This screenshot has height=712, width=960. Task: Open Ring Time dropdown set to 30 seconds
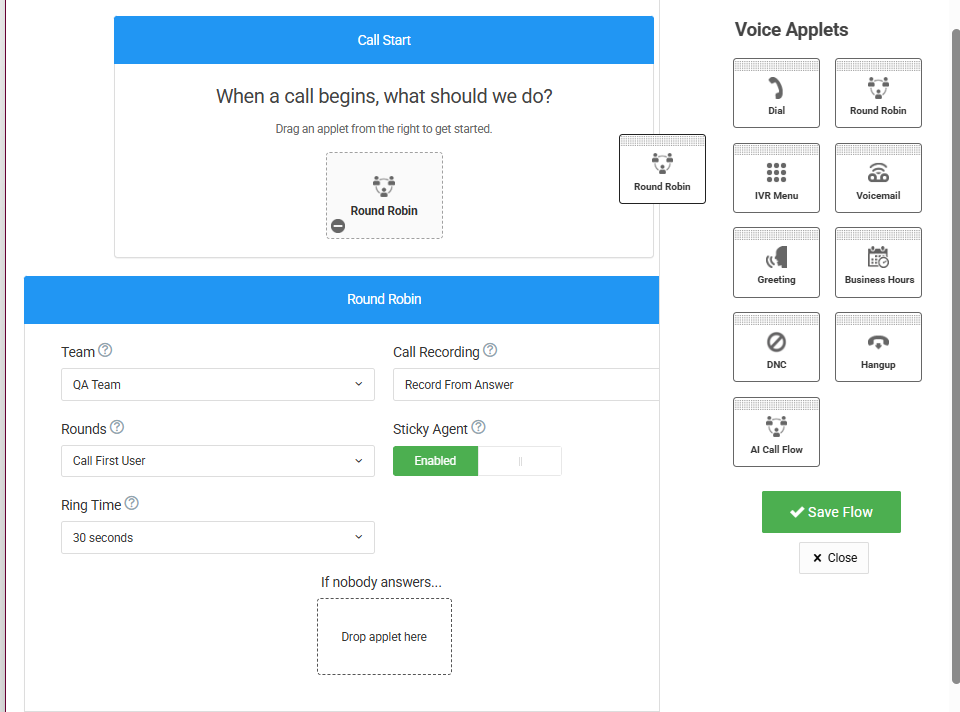pos(217,538)
